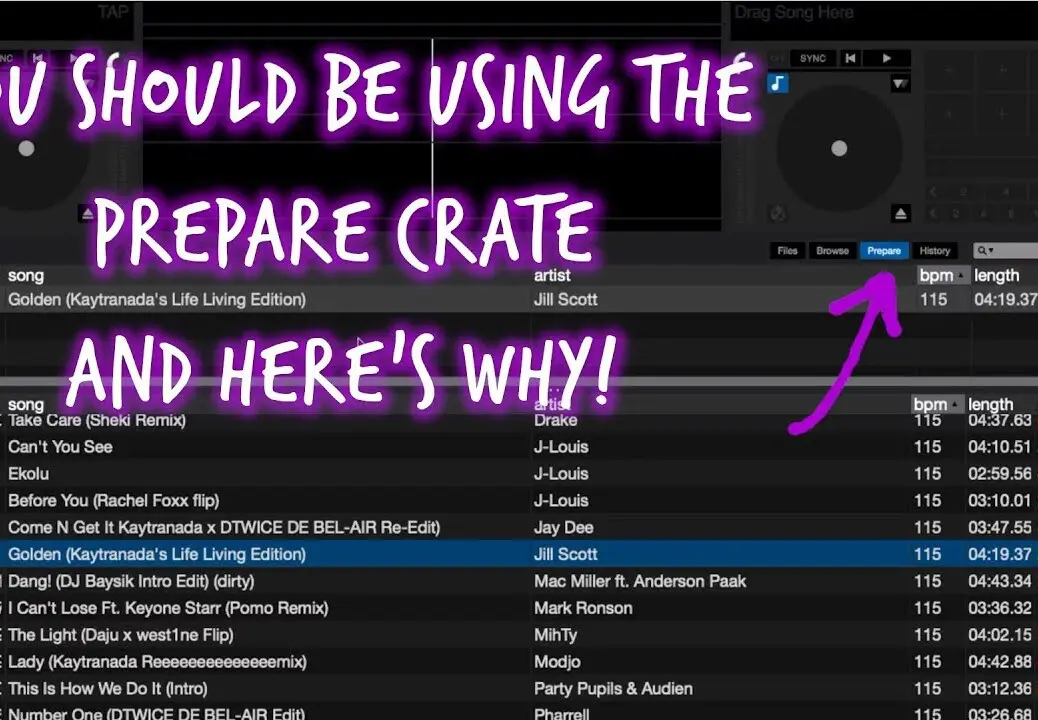The width and height of the screenshot is (1038, 720).
Task: Click Jill Scott in the Prepare crate row
Action: 565,300
